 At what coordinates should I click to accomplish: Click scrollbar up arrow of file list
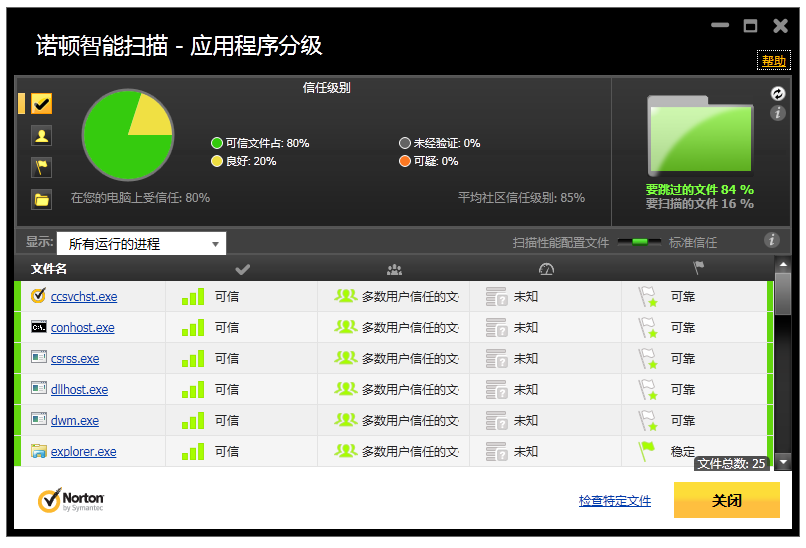coord(783,265)
